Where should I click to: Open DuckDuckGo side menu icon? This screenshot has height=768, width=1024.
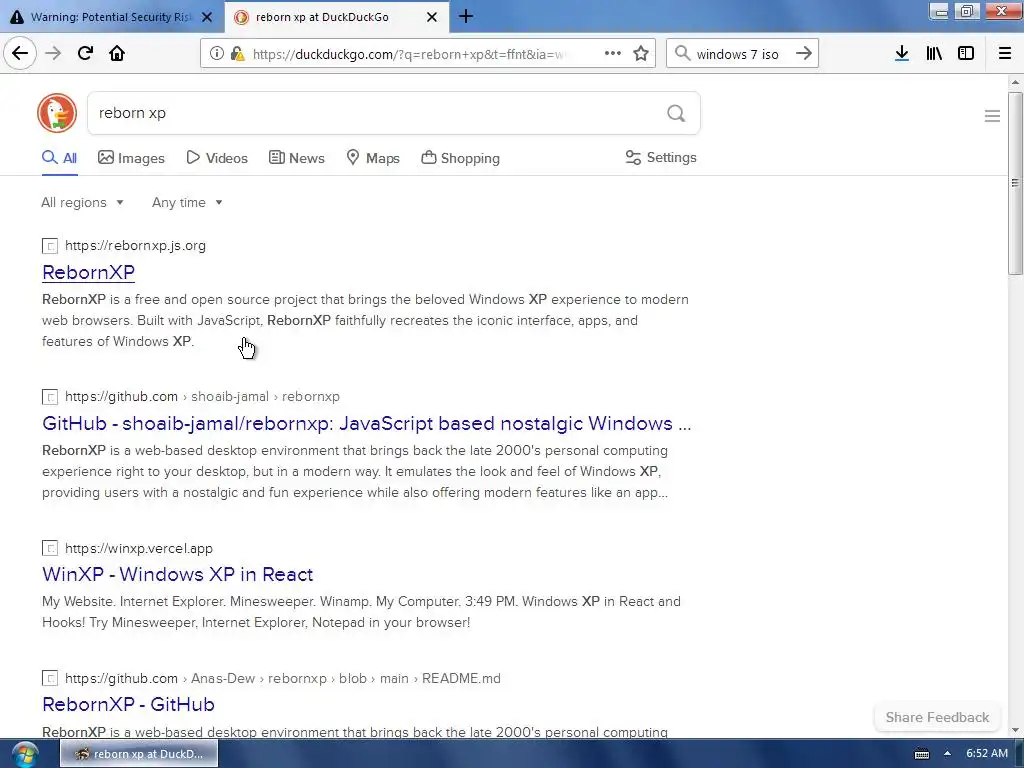pyautogui.click(x=992, y=116)
